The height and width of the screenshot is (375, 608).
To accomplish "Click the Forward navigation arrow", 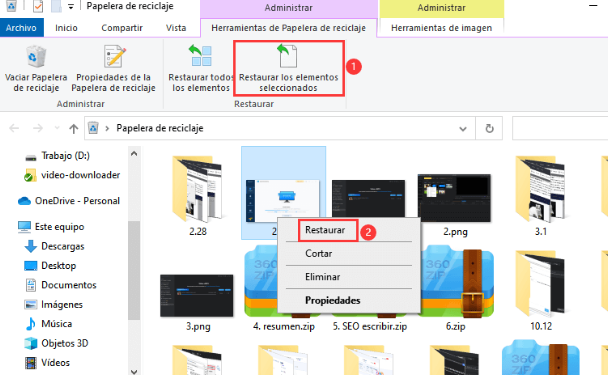I will 38,128.
